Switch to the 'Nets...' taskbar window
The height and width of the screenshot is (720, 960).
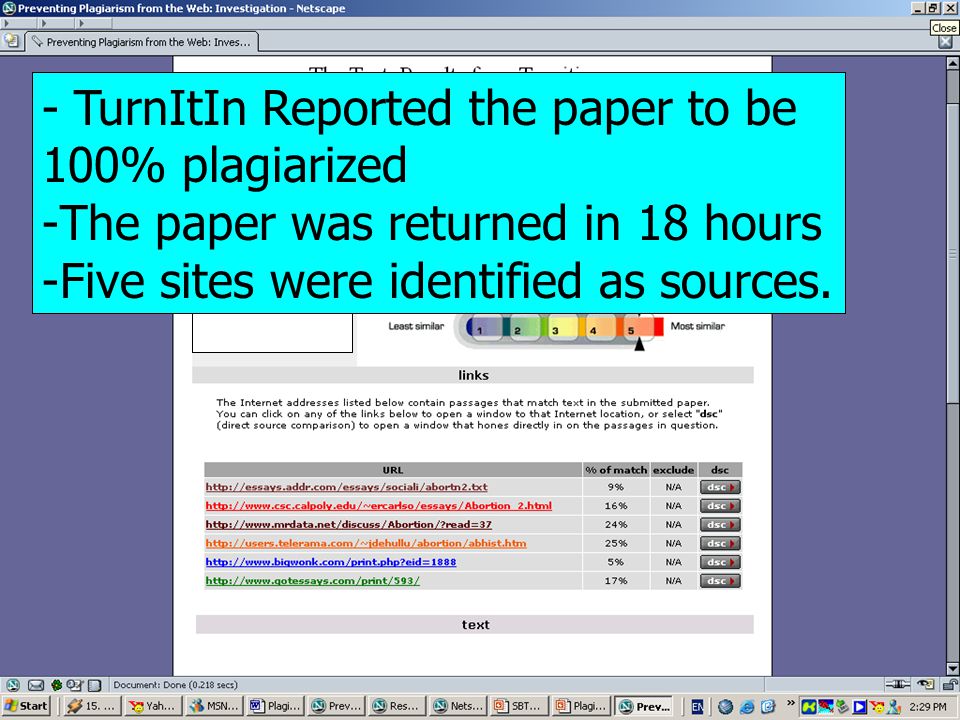coord(458,706)
